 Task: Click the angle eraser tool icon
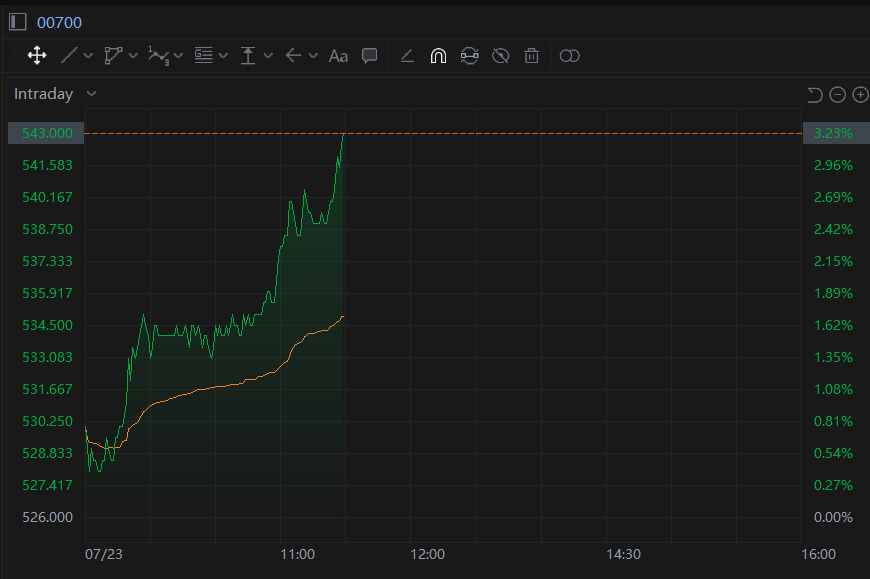coord(407,55)
